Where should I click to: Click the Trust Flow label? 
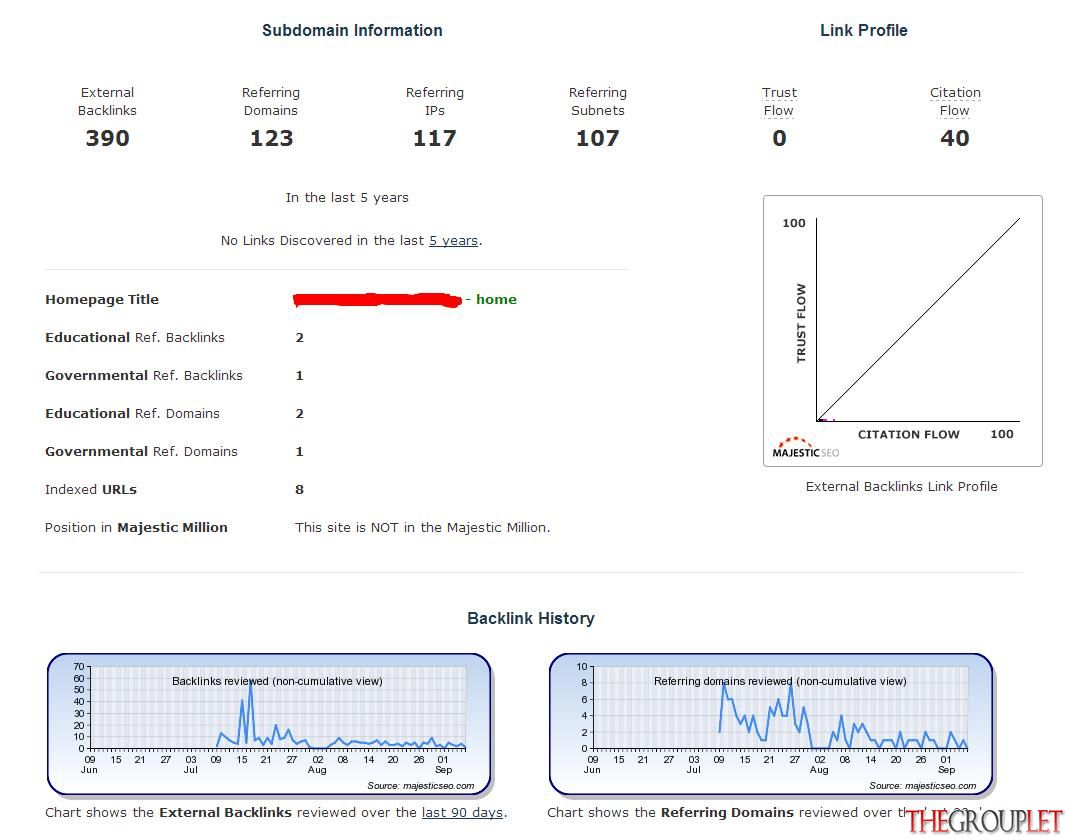pos(779,102)
